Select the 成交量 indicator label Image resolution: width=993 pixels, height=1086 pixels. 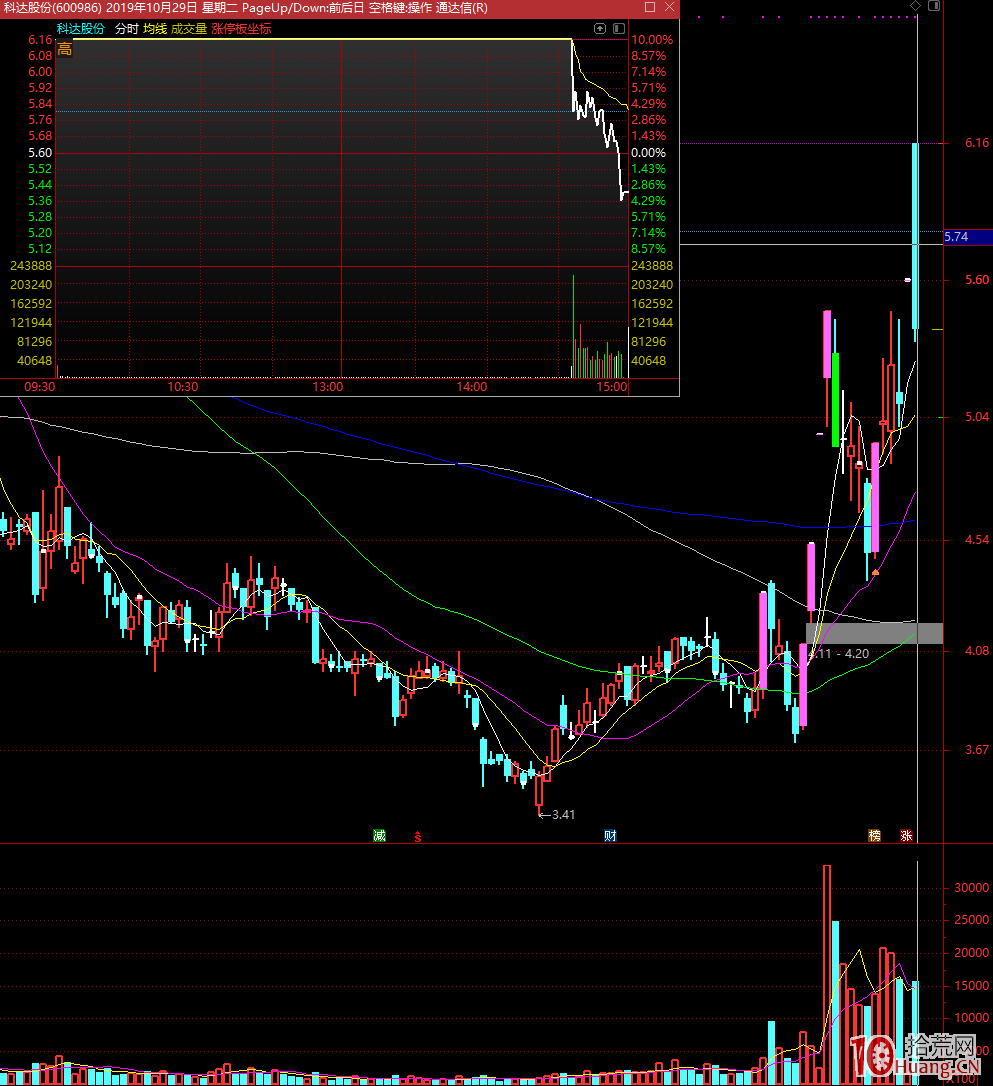(189, 28)
